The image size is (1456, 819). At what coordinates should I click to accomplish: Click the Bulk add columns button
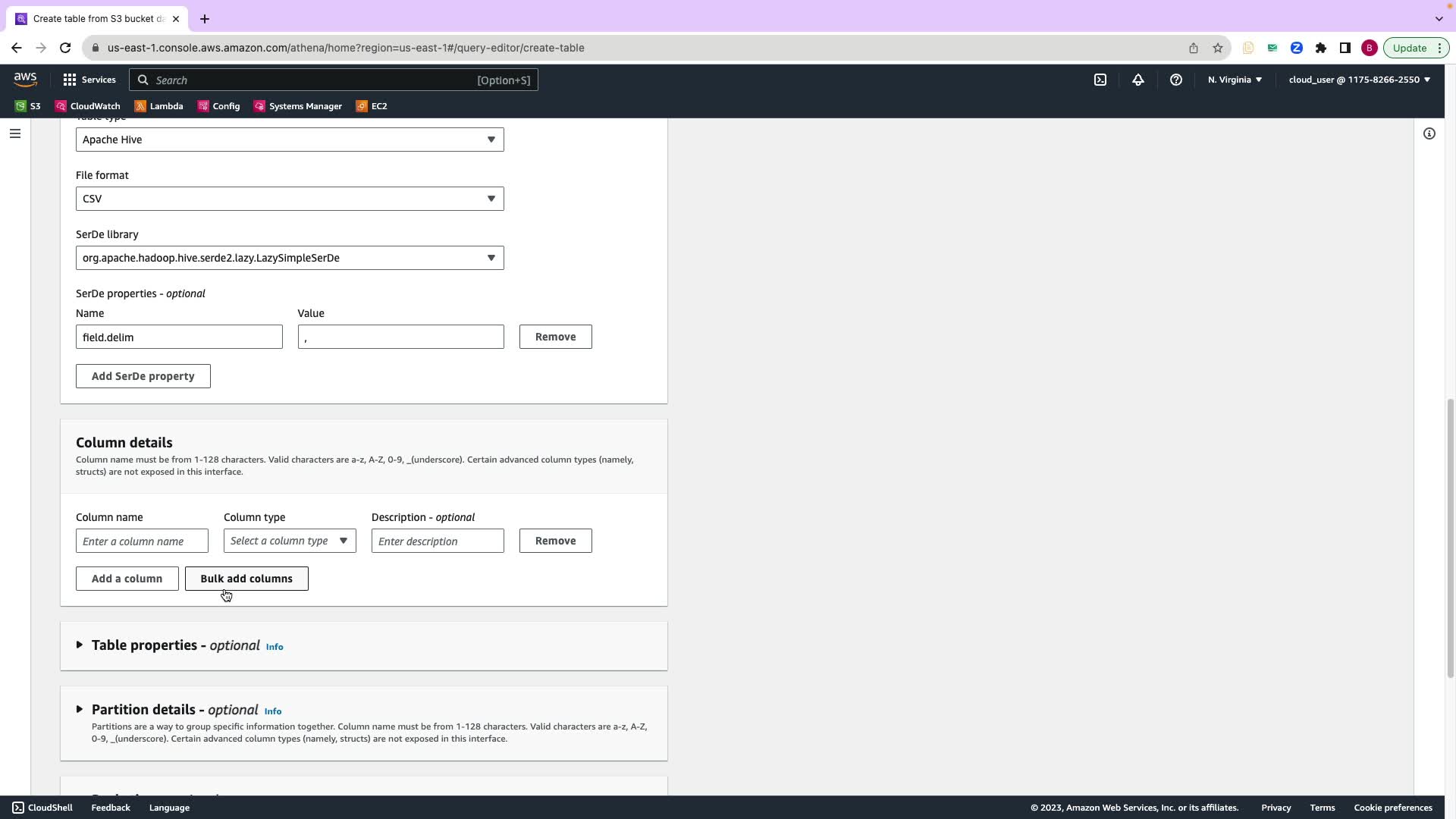(246, 579)
